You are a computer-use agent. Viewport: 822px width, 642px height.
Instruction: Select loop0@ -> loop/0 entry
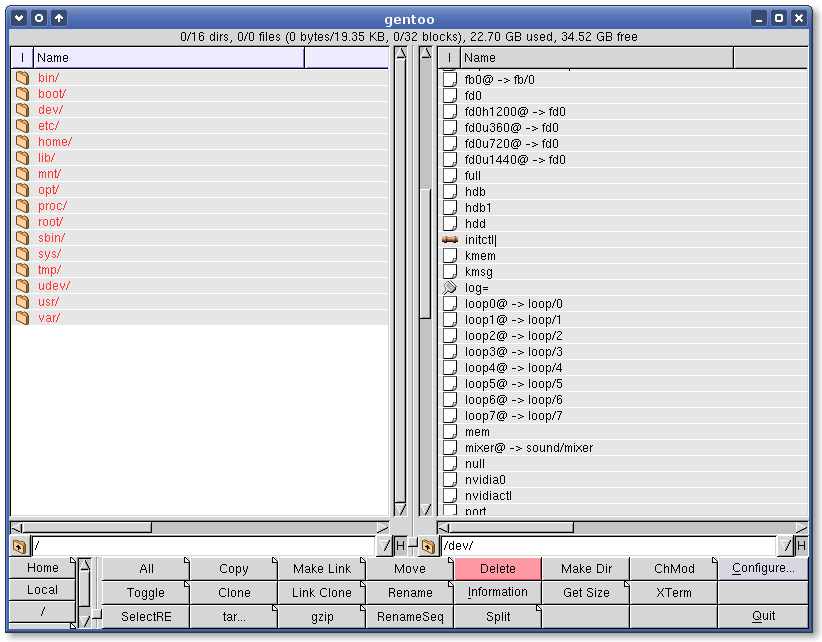[x=623, y=303]
